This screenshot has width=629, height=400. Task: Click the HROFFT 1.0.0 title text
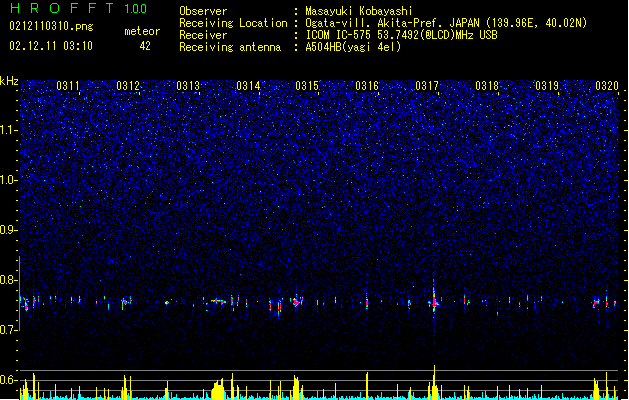tap(78, 8)
